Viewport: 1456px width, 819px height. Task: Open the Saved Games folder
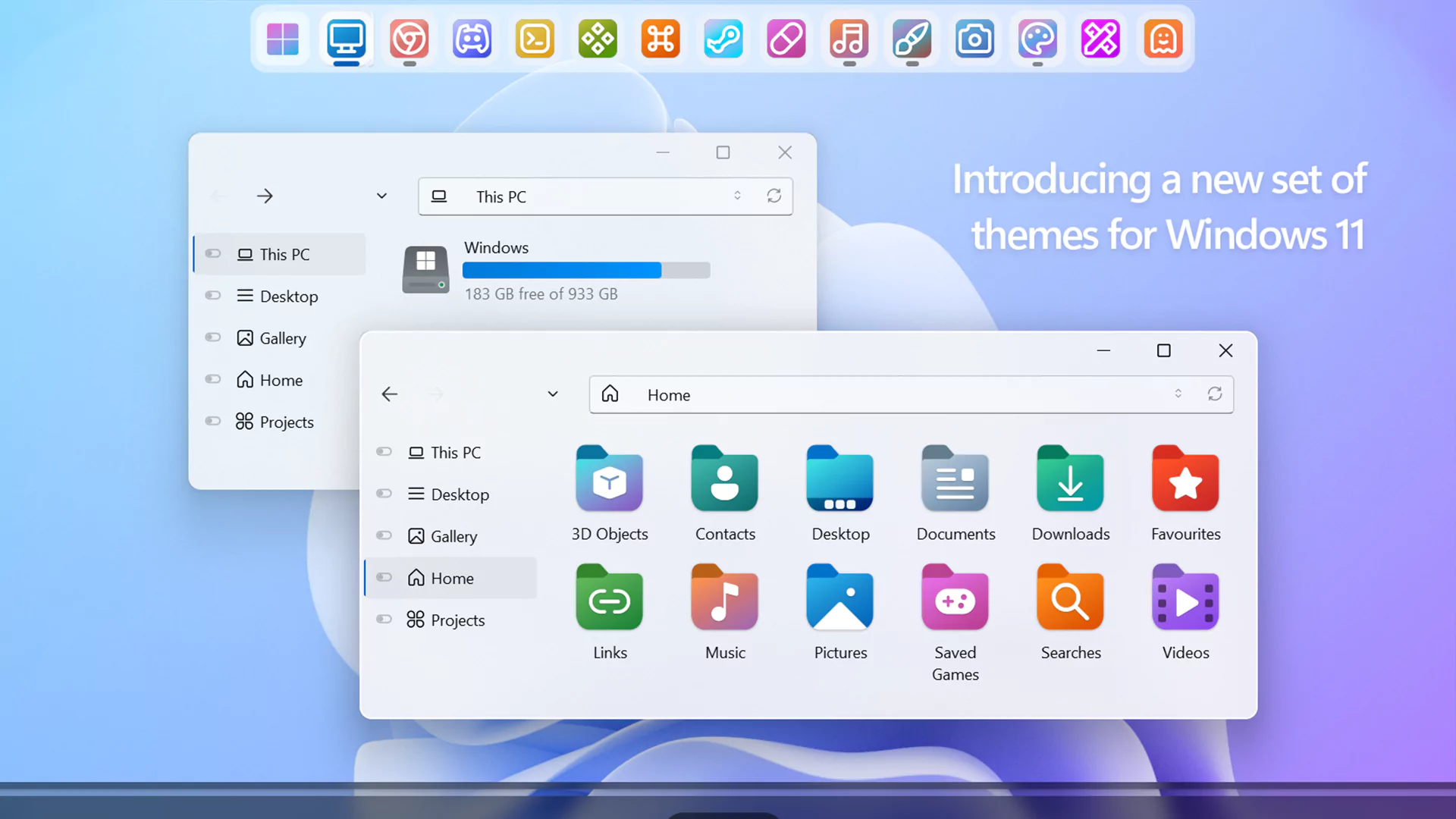955,598
